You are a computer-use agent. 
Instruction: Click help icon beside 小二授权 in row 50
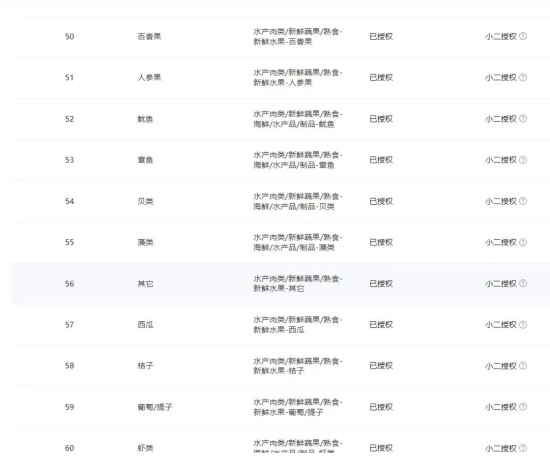pyautogui.click(x=523, y=36)
